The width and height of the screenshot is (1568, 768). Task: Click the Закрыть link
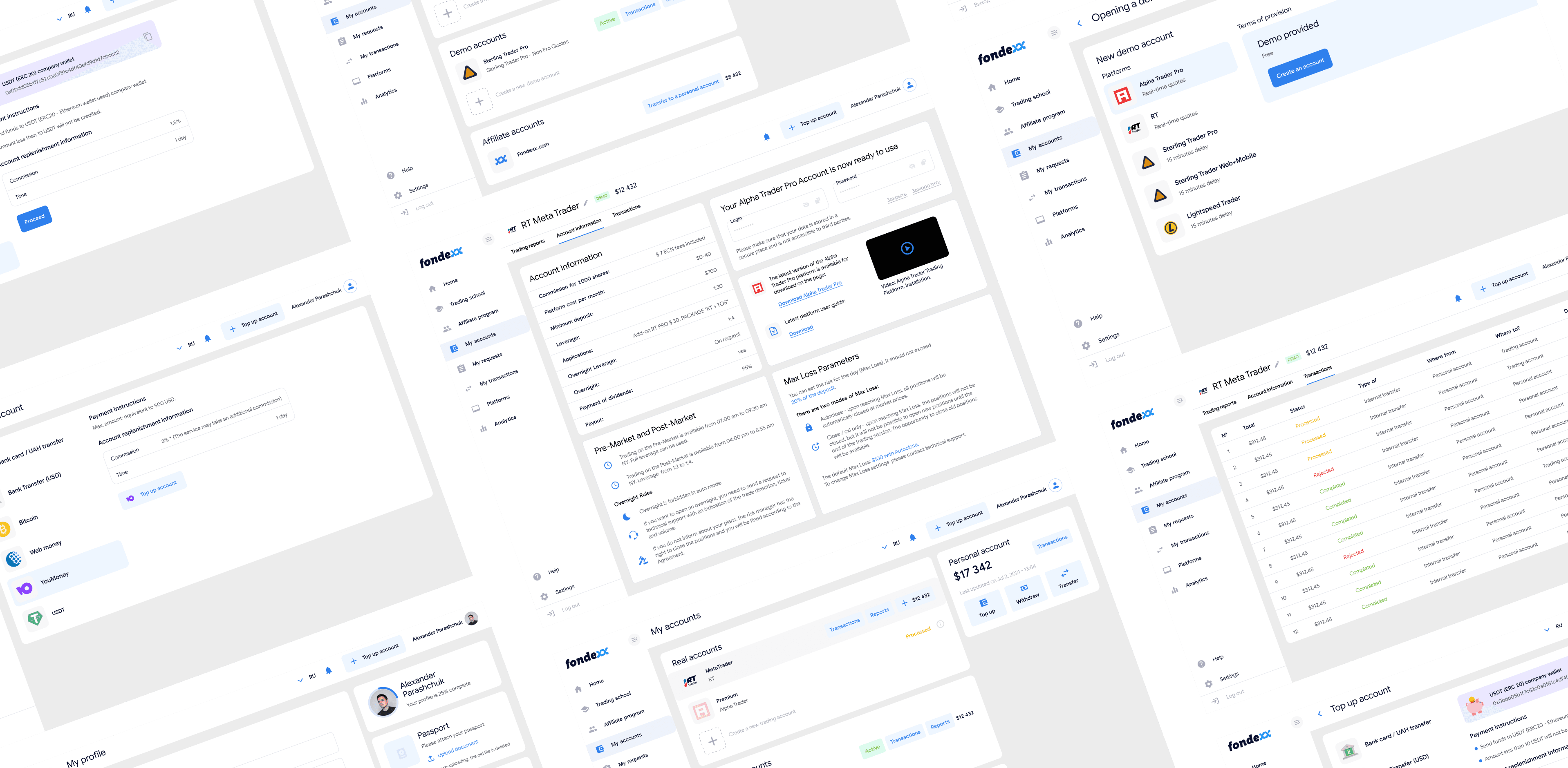(x=896, y=197)
